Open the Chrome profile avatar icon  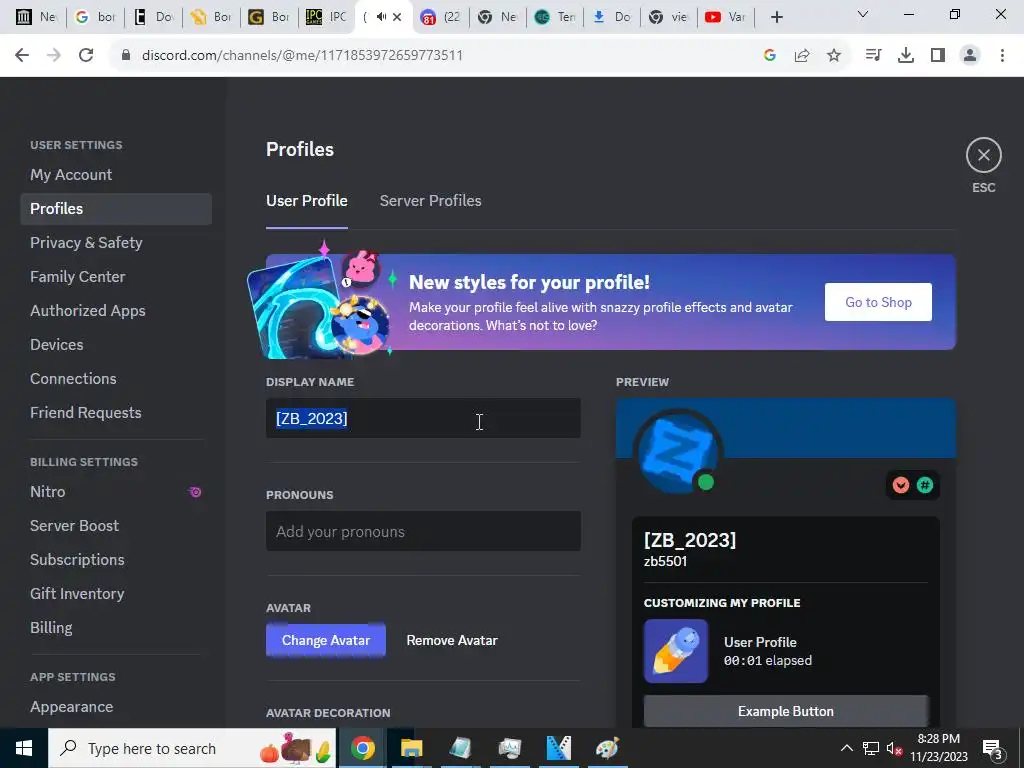click(970, 56)
